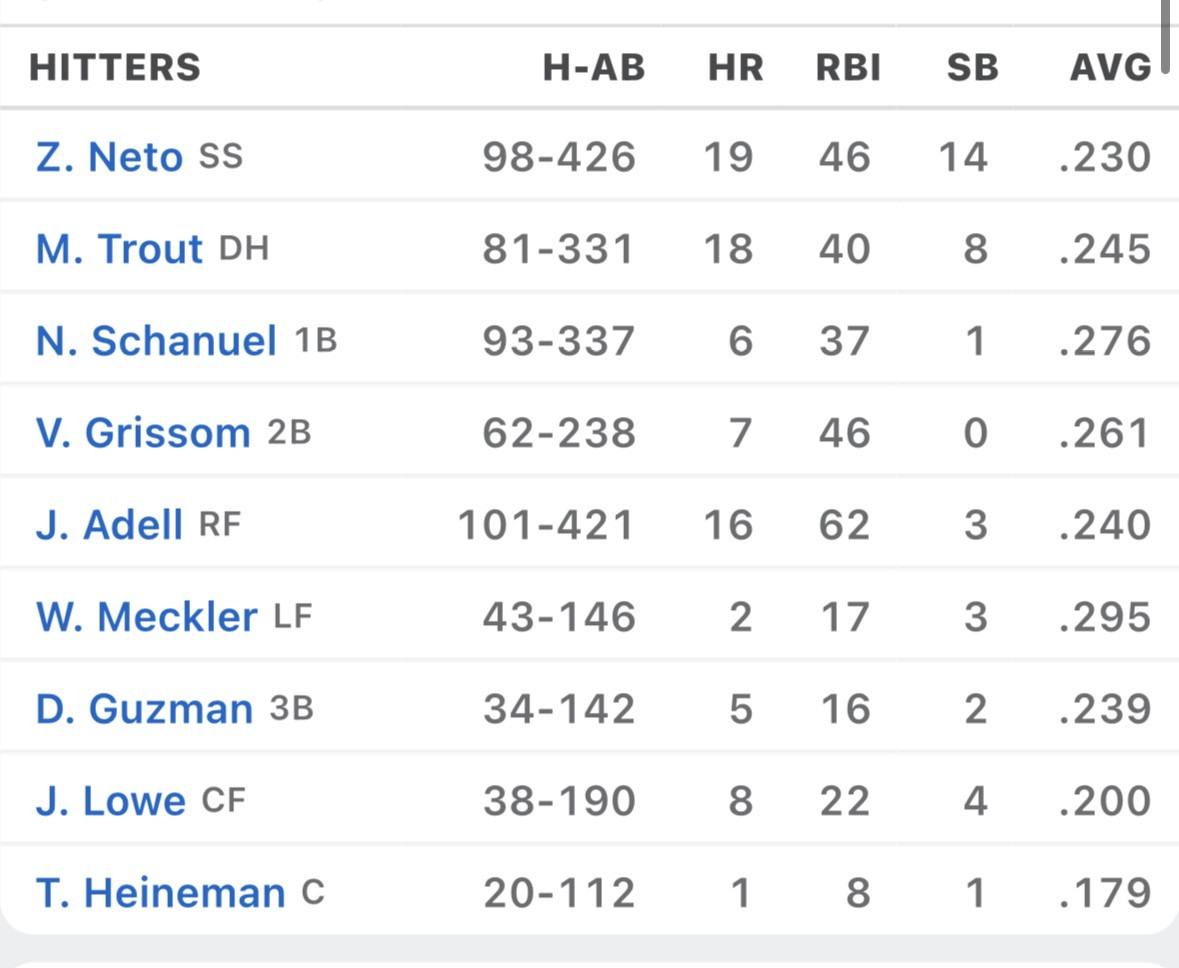This screenshot has width=1179, height=968.
Task: Click J. Adell player link
Action: [109, 524]
